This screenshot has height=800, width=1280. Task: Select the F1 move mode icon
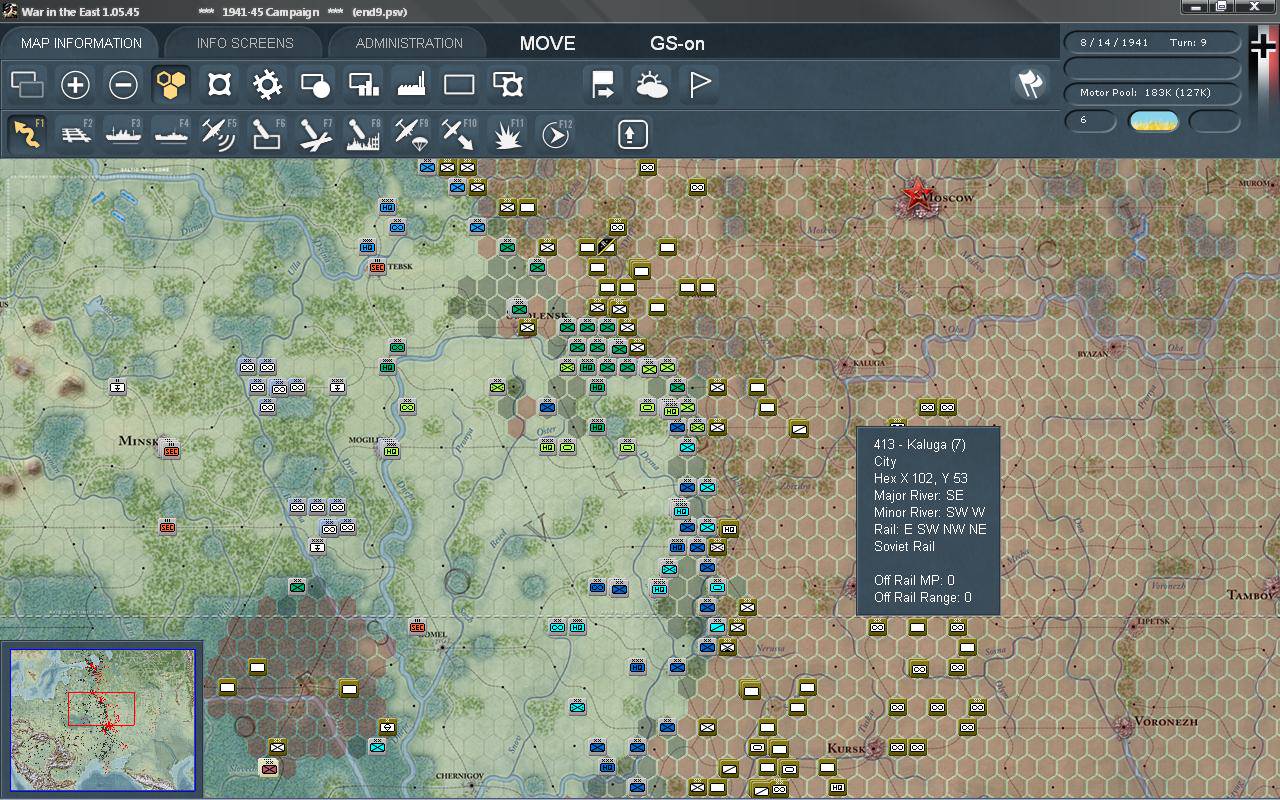[27, 134]
